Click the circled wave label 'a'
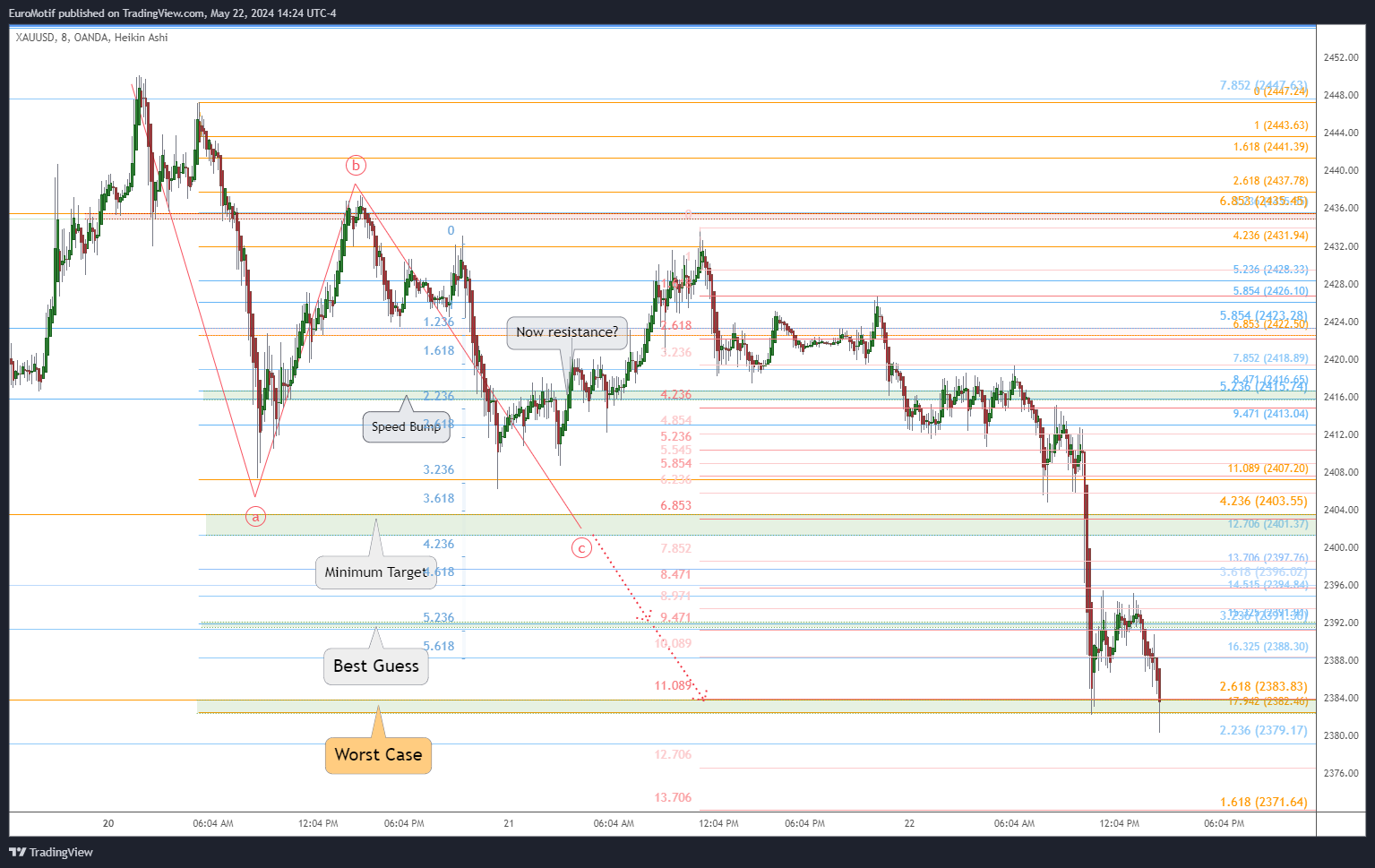This screenshot has width=1375, height=868. (x=255, y=517)
